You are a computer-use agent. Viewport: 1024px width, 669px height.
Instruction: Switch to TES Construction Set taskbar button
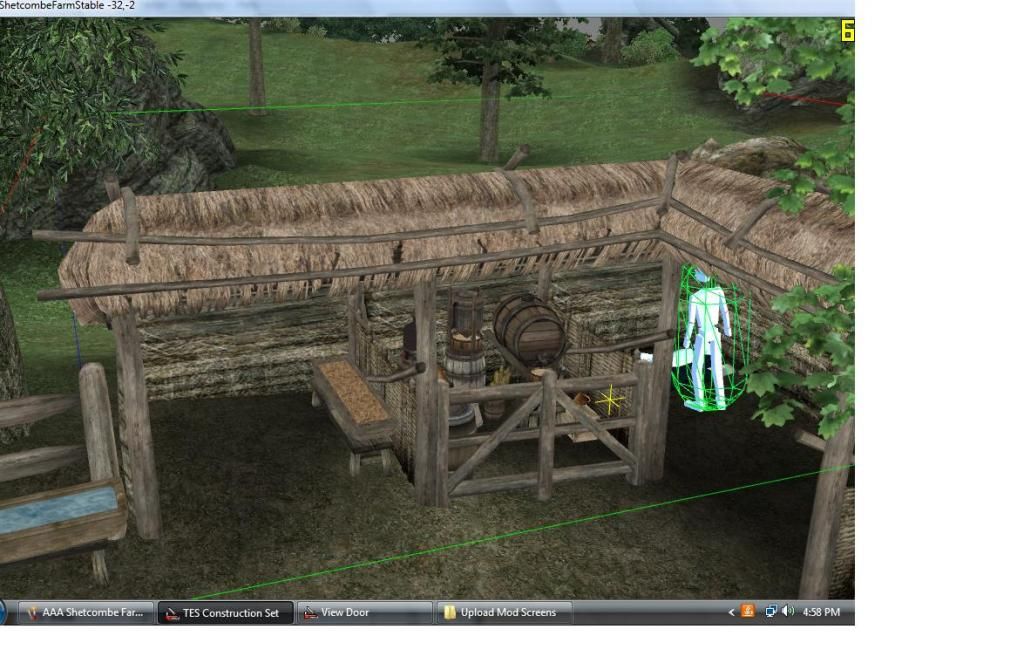pyautogui.click(x=225, y=613)
